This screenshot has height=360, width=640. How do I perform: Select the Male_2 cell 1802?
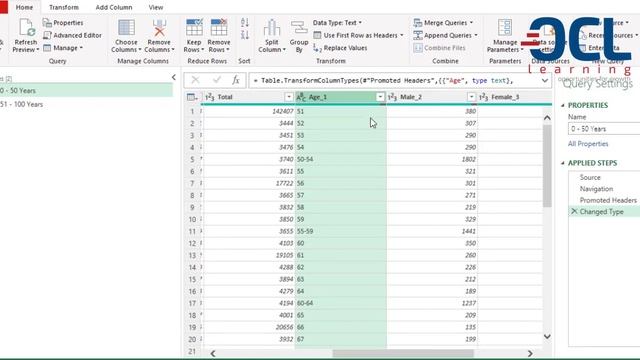click(x=432, y=159)
